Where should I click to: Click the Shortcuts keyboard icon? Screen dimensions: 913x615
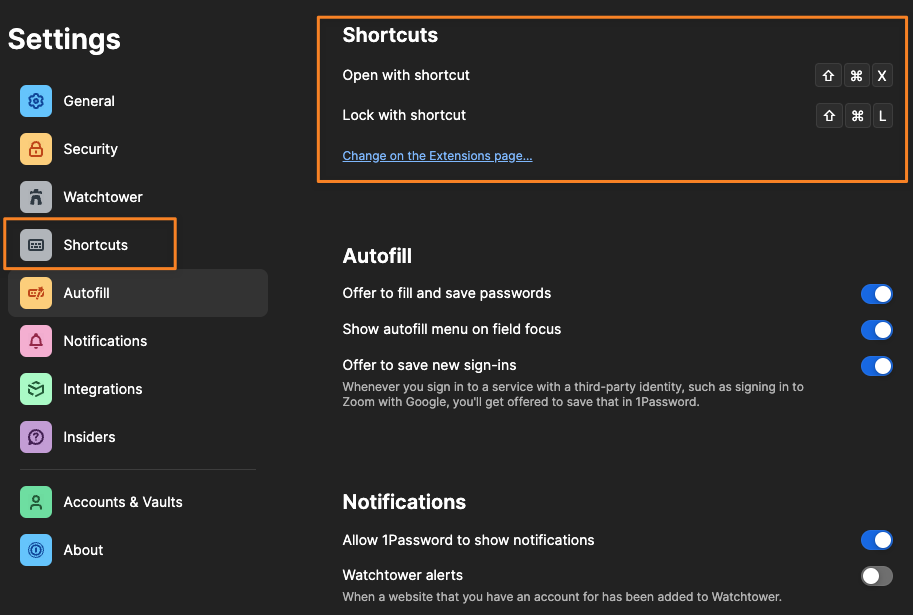coord(36,245)
